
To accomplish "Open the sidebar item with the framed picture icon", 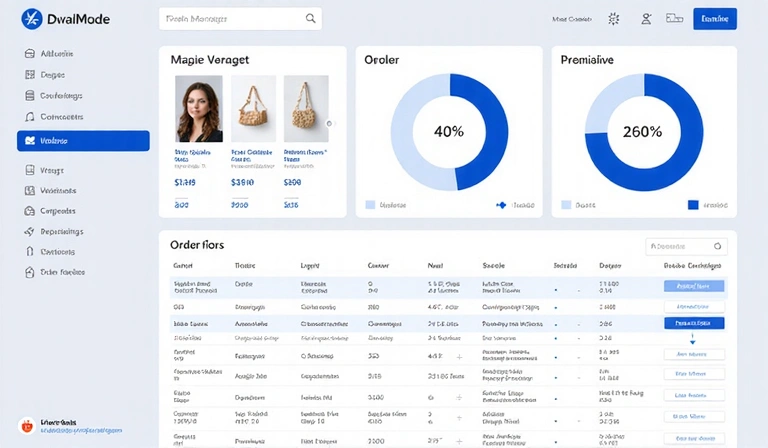I will coord(50,190).
